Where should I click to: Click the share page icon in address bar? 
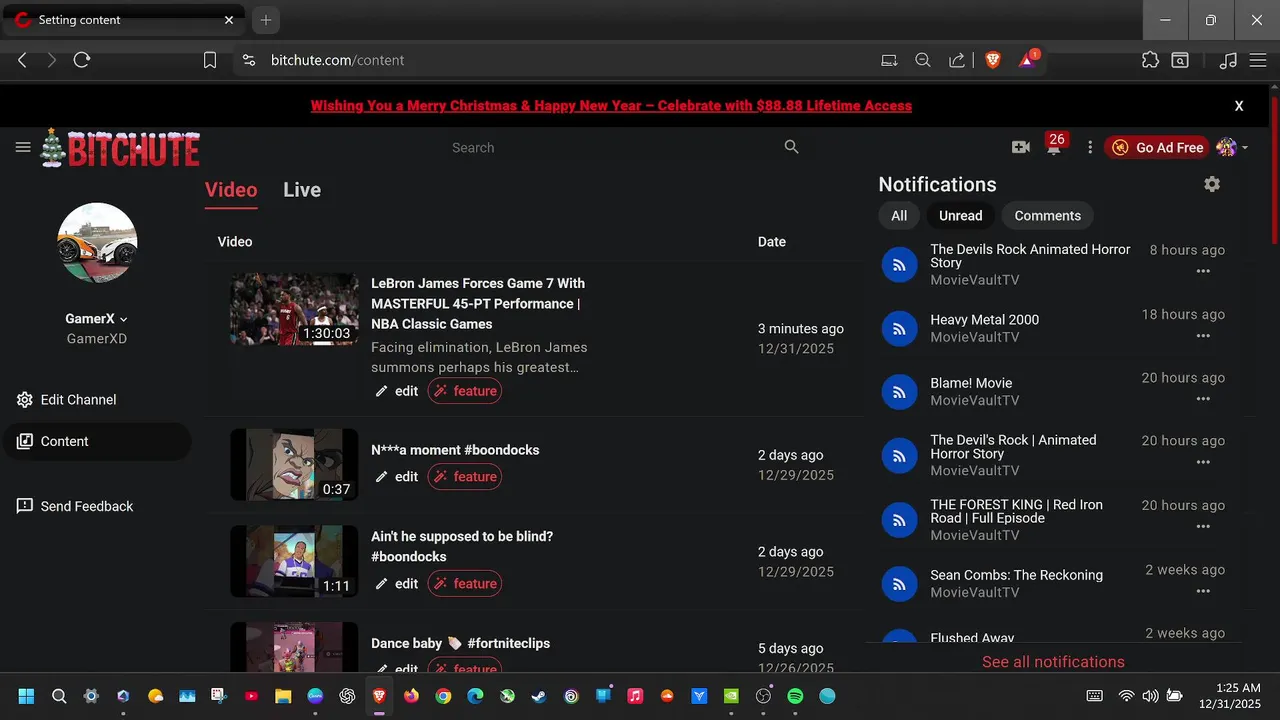pyautogui.click(x=957, y=60)
